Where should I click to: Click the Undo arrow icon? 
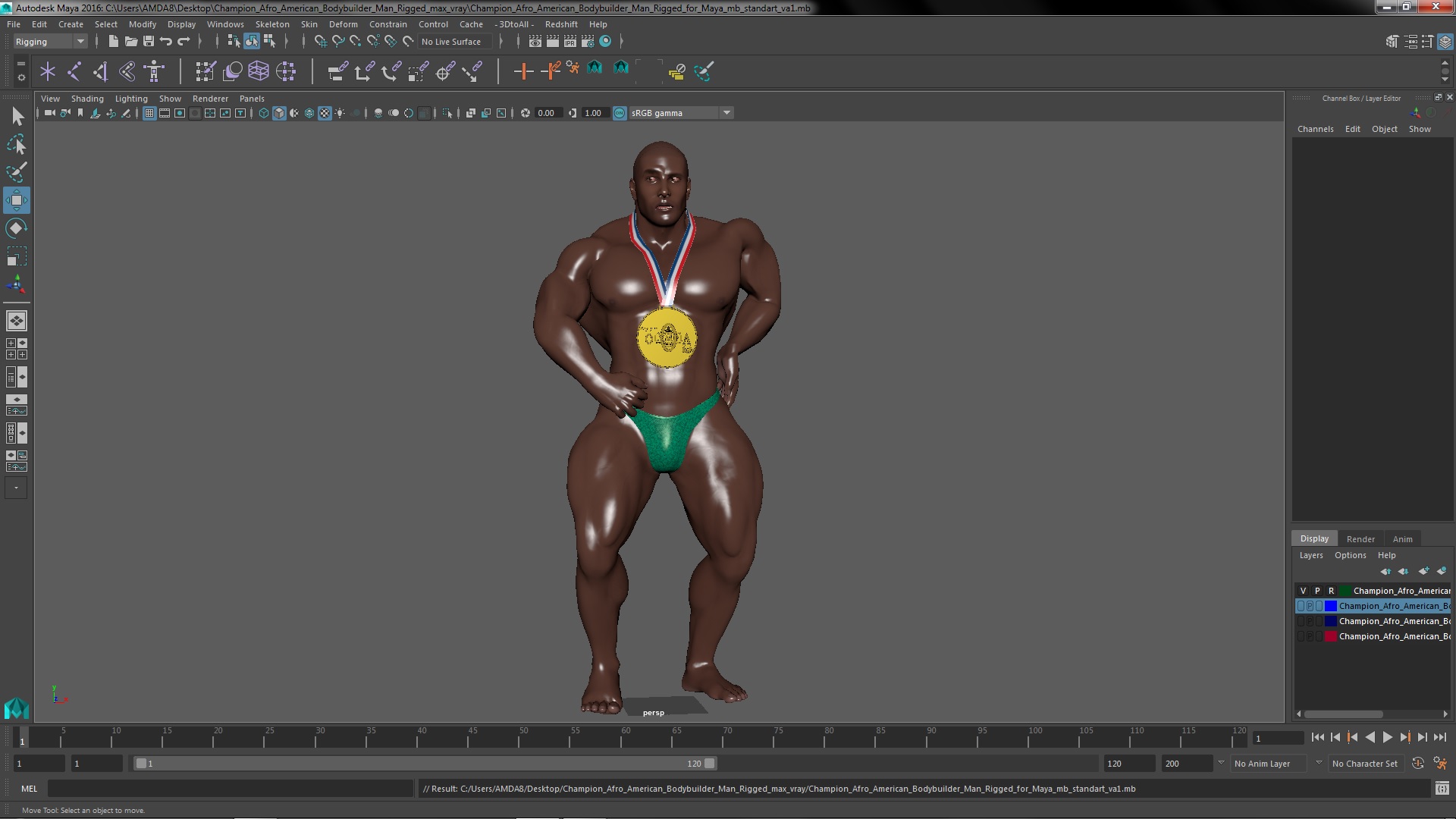click(x=166, y=42)
